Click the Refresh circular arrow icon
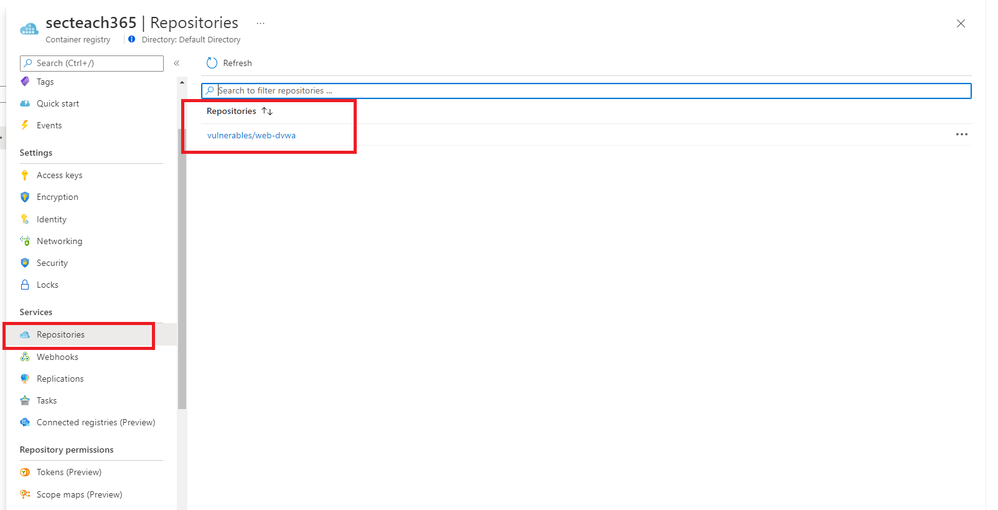The height and width of the screenshot is (510, 998). pos(212,63)
